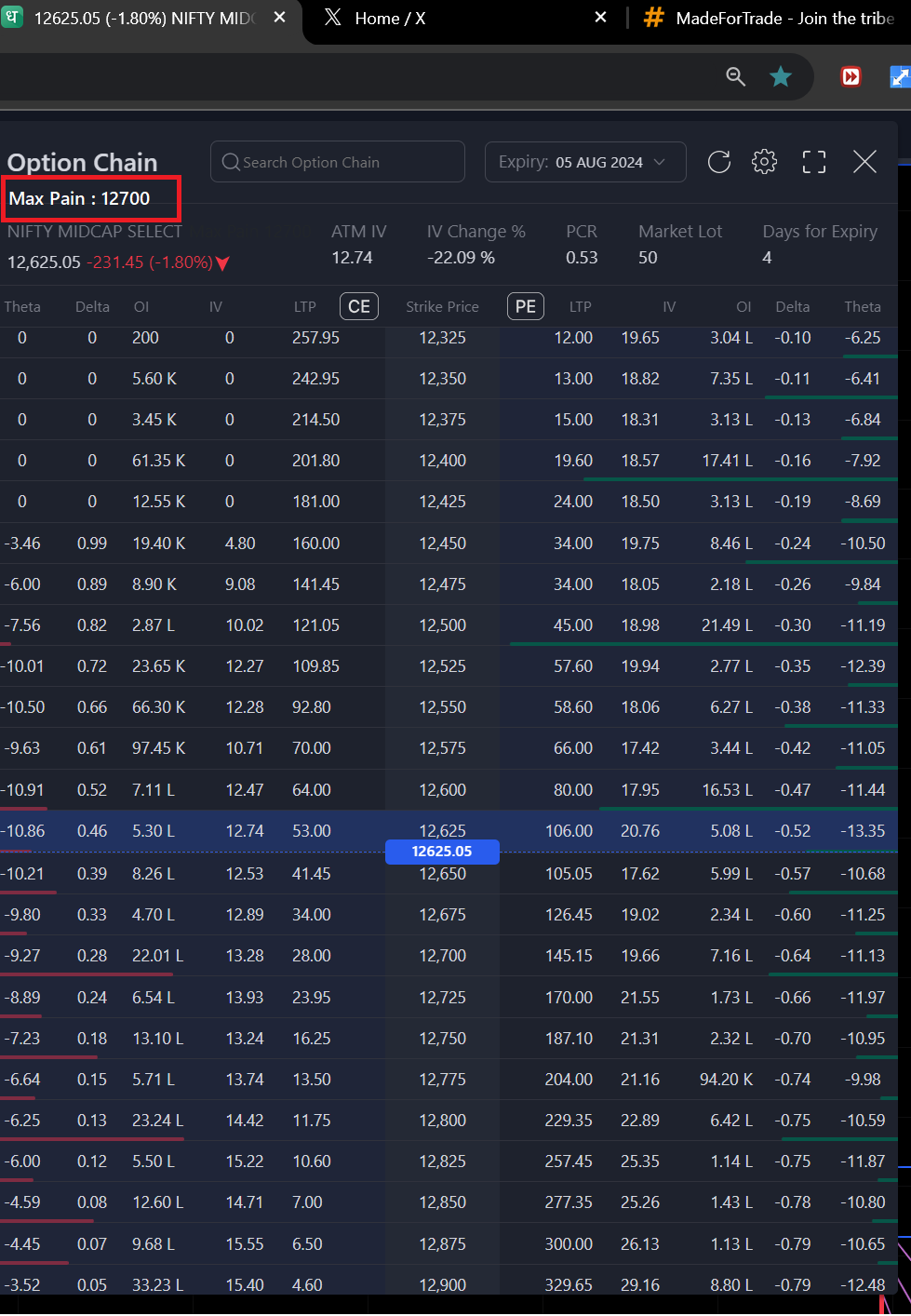Expand option chain to fullscreen
911x1316 pixels.
(x=814, y=162)
